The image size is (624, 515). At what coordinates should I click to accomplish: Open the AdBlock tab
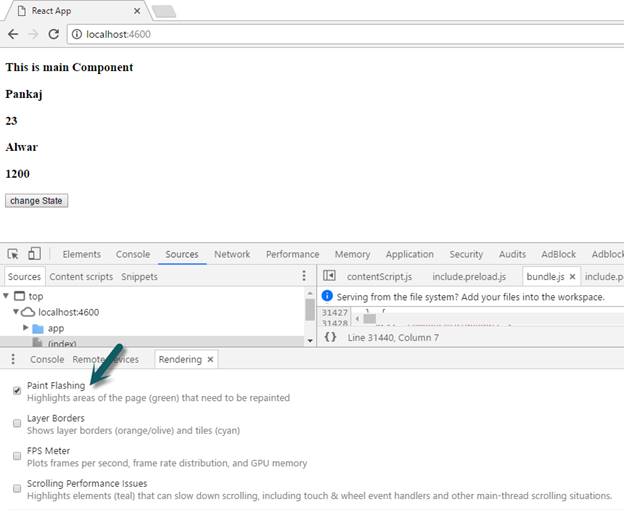tap(558, 254)
